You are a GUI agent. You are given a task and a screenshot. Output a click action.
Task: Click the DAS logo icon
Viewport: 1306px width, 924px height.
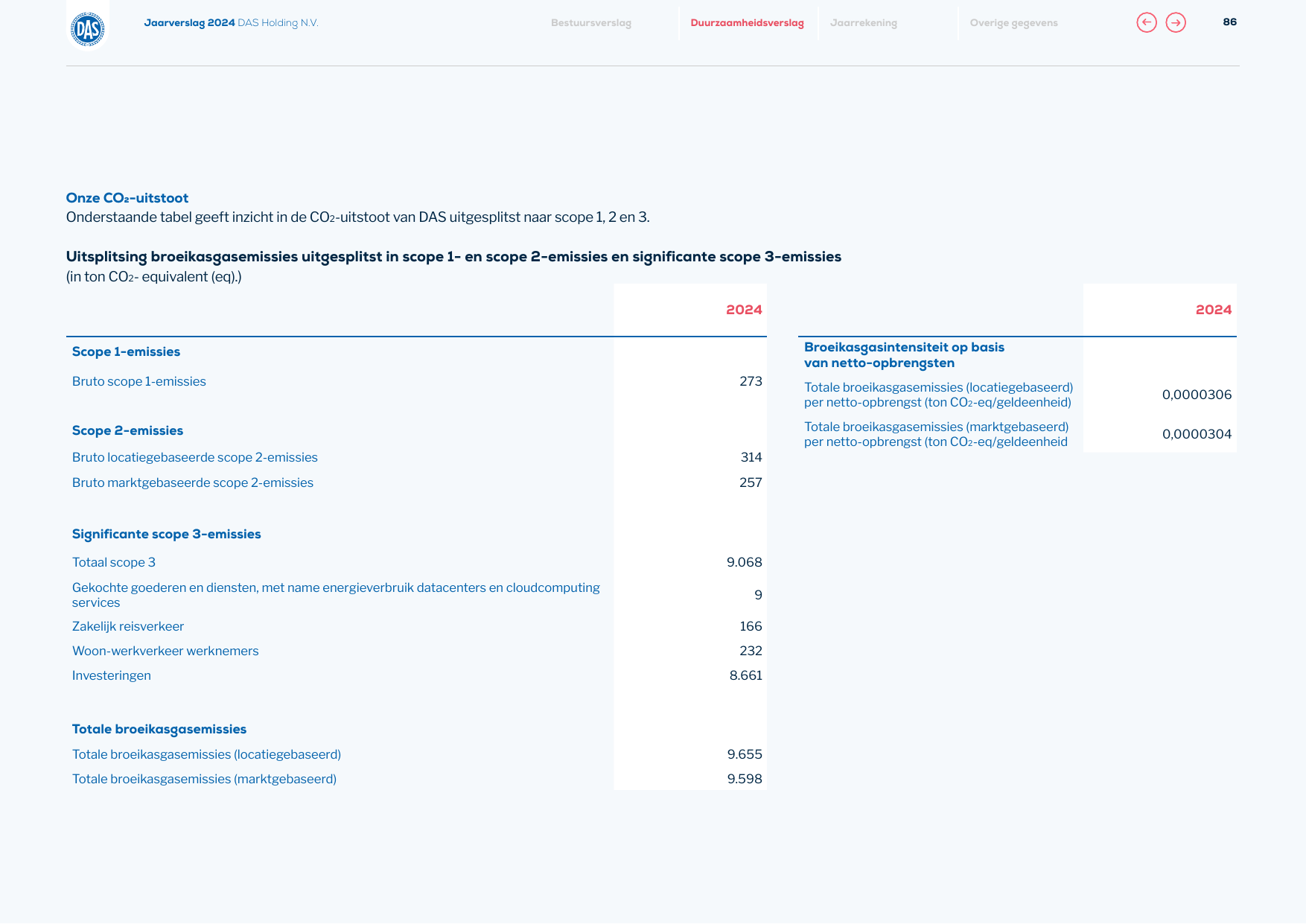point(88,30)
